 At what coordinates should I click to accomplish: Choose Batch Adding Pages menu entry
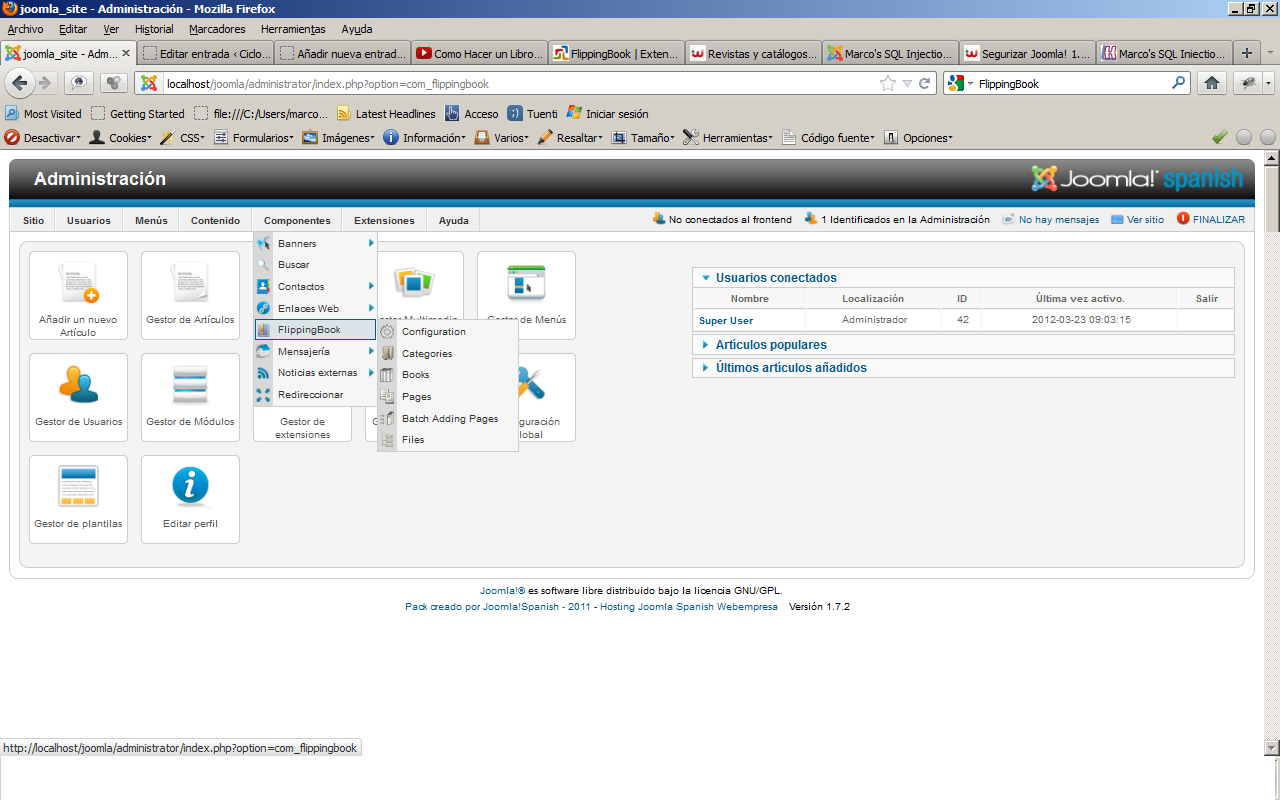tap(449, 419)
